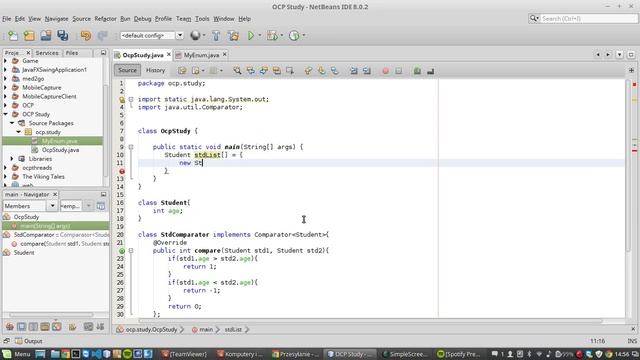The height and width of the screenshot is (360, 640).
Task: Expand the Libraries node
Action: pos(12,159)
